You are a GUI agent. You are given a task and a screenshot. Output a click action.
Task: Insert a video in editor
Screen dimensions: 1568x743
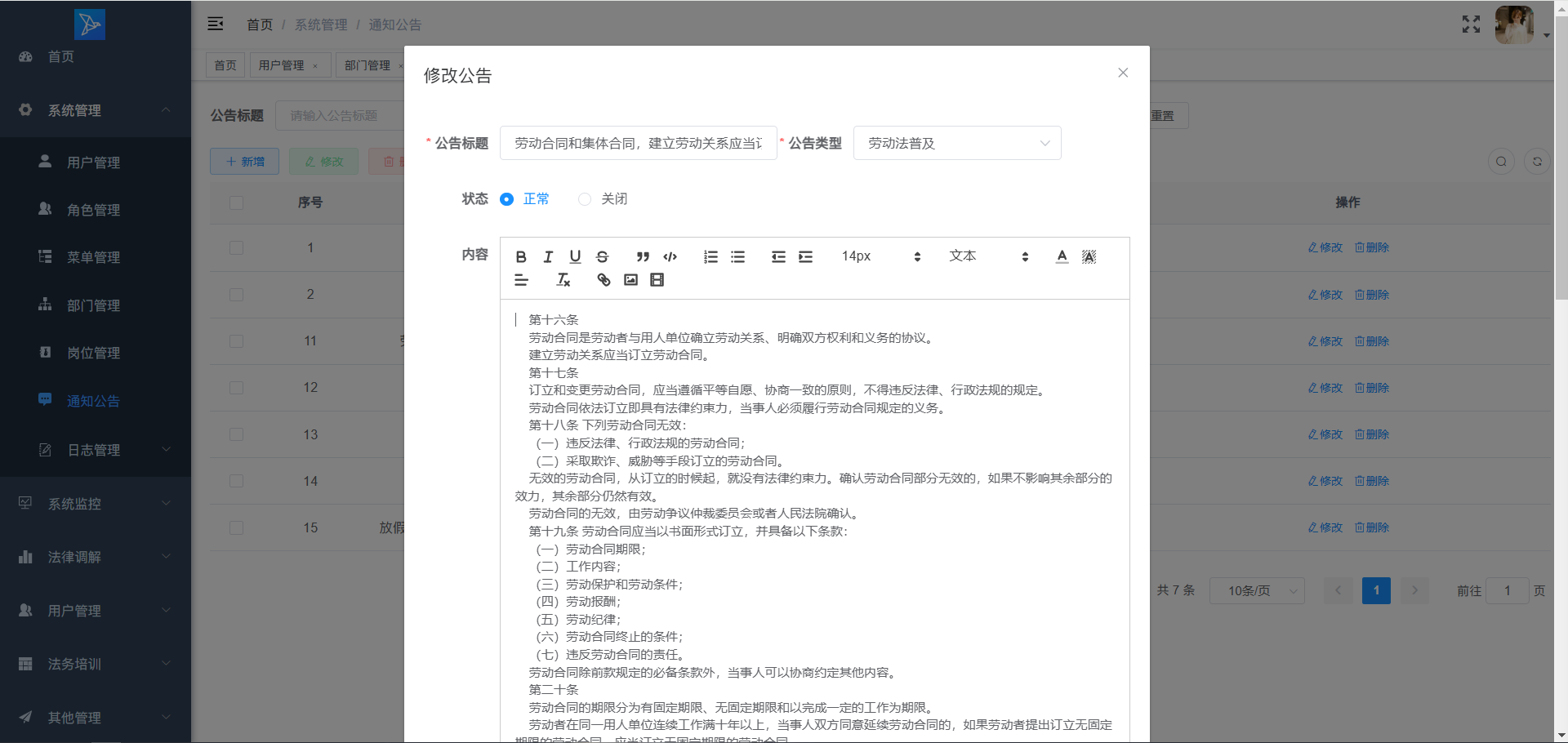pyautogui.click(x=657, y=280)
